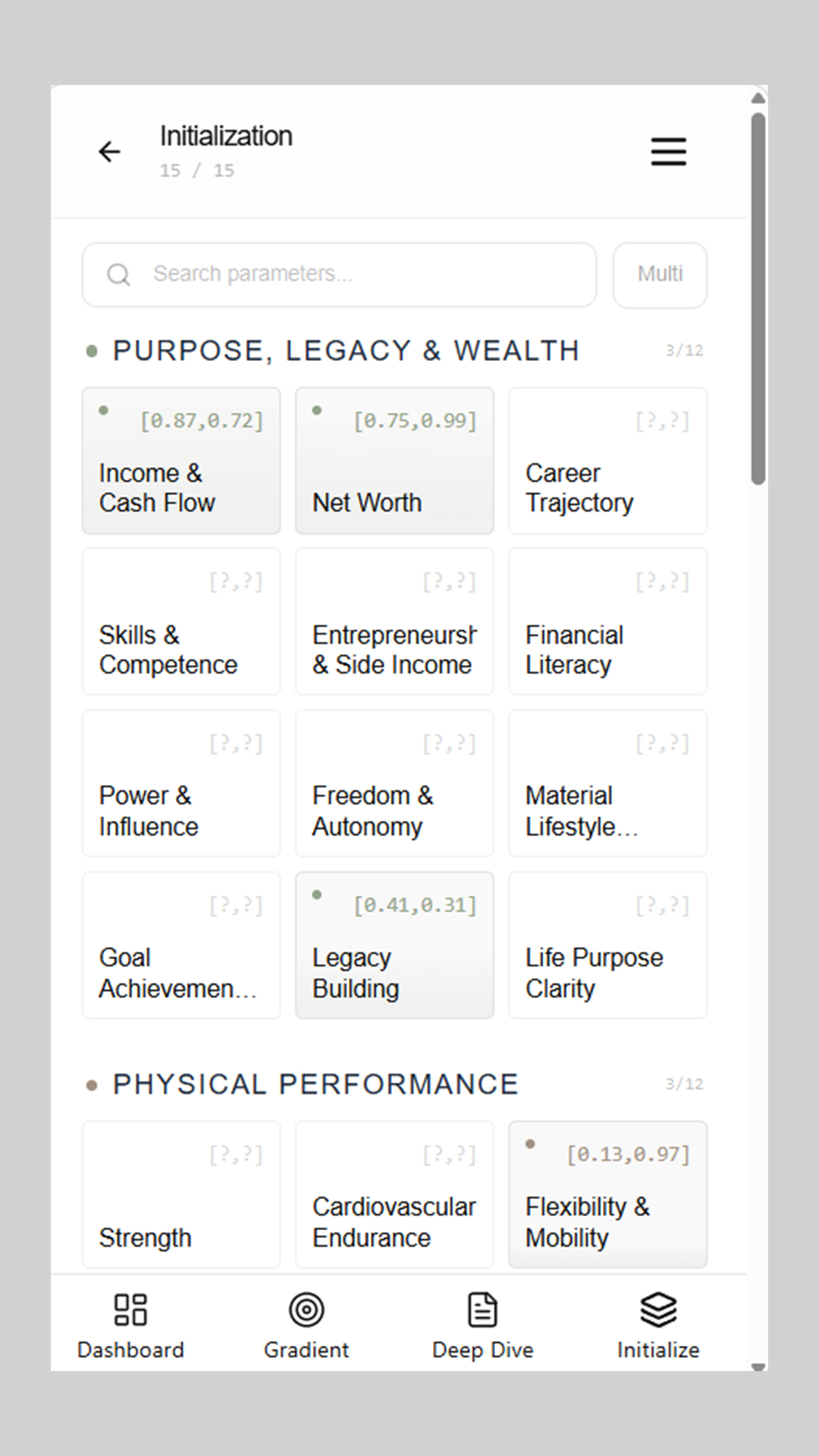Image resolution: width=819 pixels, height=1456 pixels.
Task: Click the back arrow icon
Action: click(x=110, y=152)
